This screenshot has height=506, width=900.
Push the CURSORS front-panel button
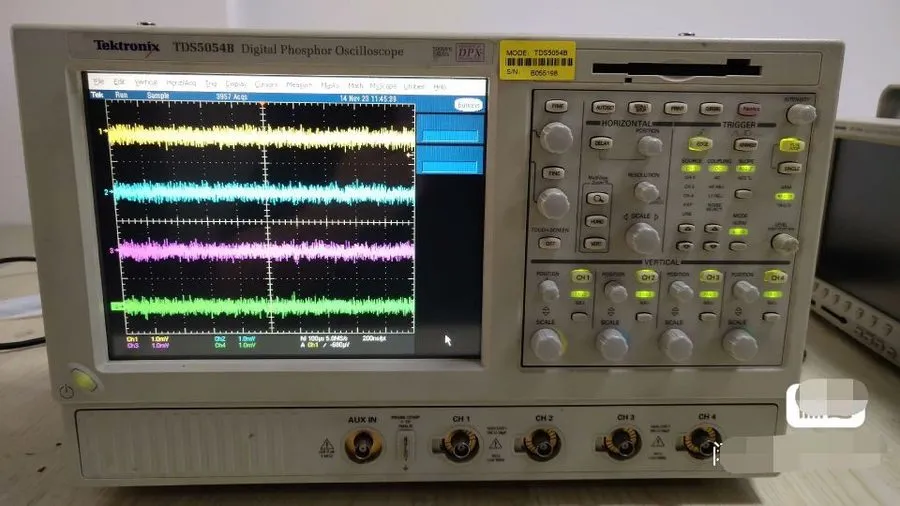711,108
